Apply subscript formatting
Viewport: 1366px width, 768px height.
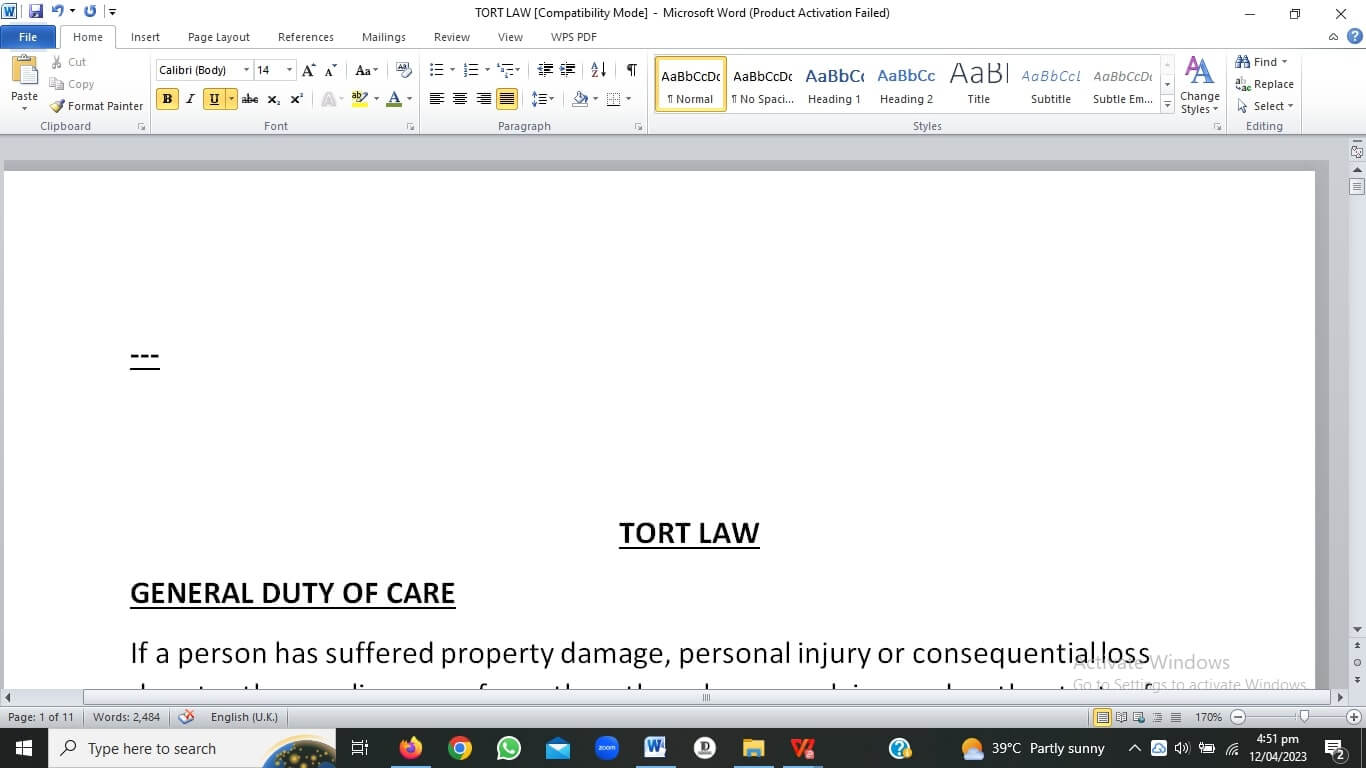coord(273,99)
